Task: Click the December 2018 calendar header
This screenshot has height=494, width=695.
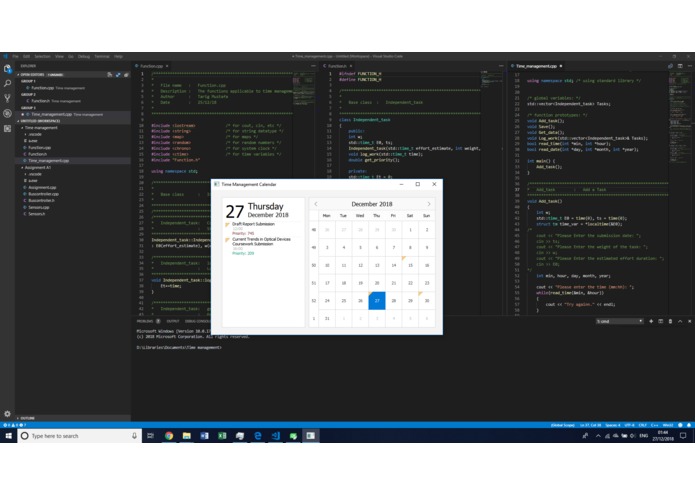Action: [x=371, y=204]
